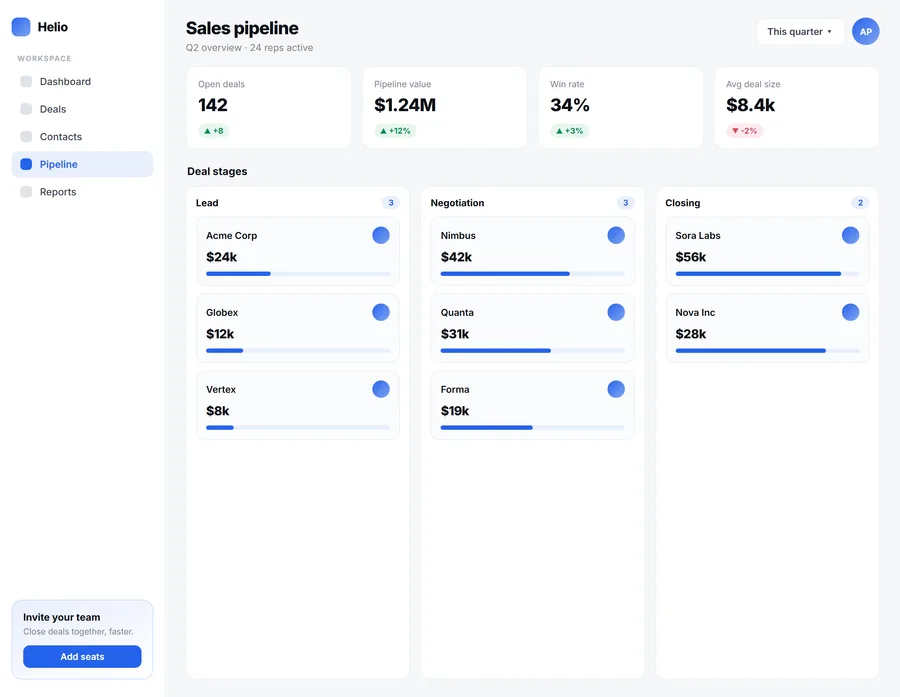This screenshot has height=697, width=900.
Task: Click the Negotiation stage count badge
Action: 626,203
